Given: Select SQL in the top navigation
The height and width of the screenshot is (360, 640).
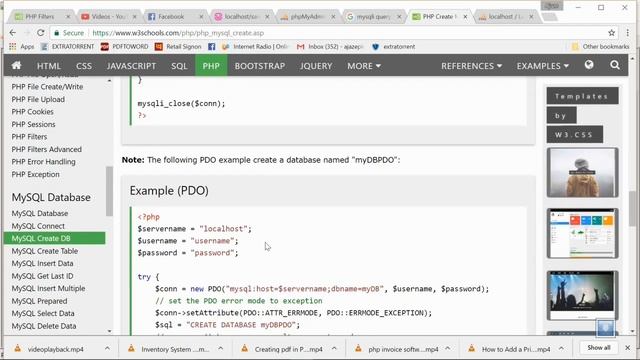Looking at the screenshot, I should pyautogui.click(x=179, y=66).
